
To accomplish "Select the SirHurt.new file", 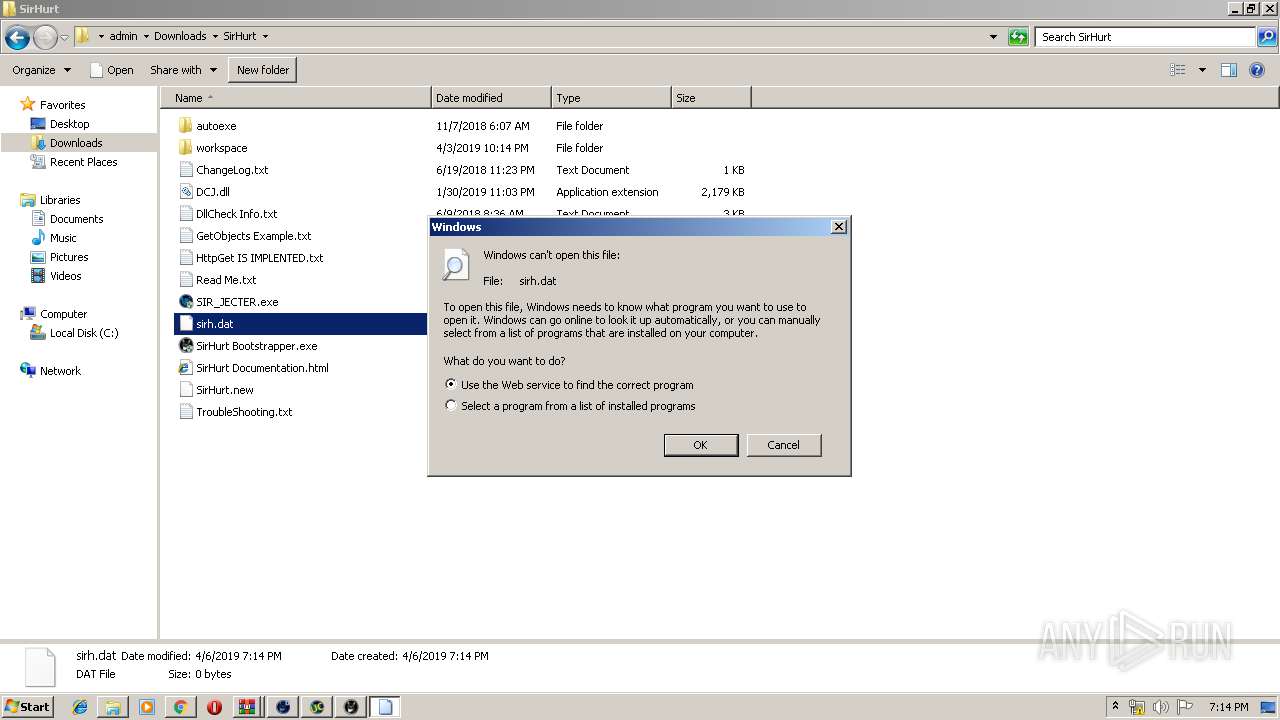I will (x=225, y=390).
